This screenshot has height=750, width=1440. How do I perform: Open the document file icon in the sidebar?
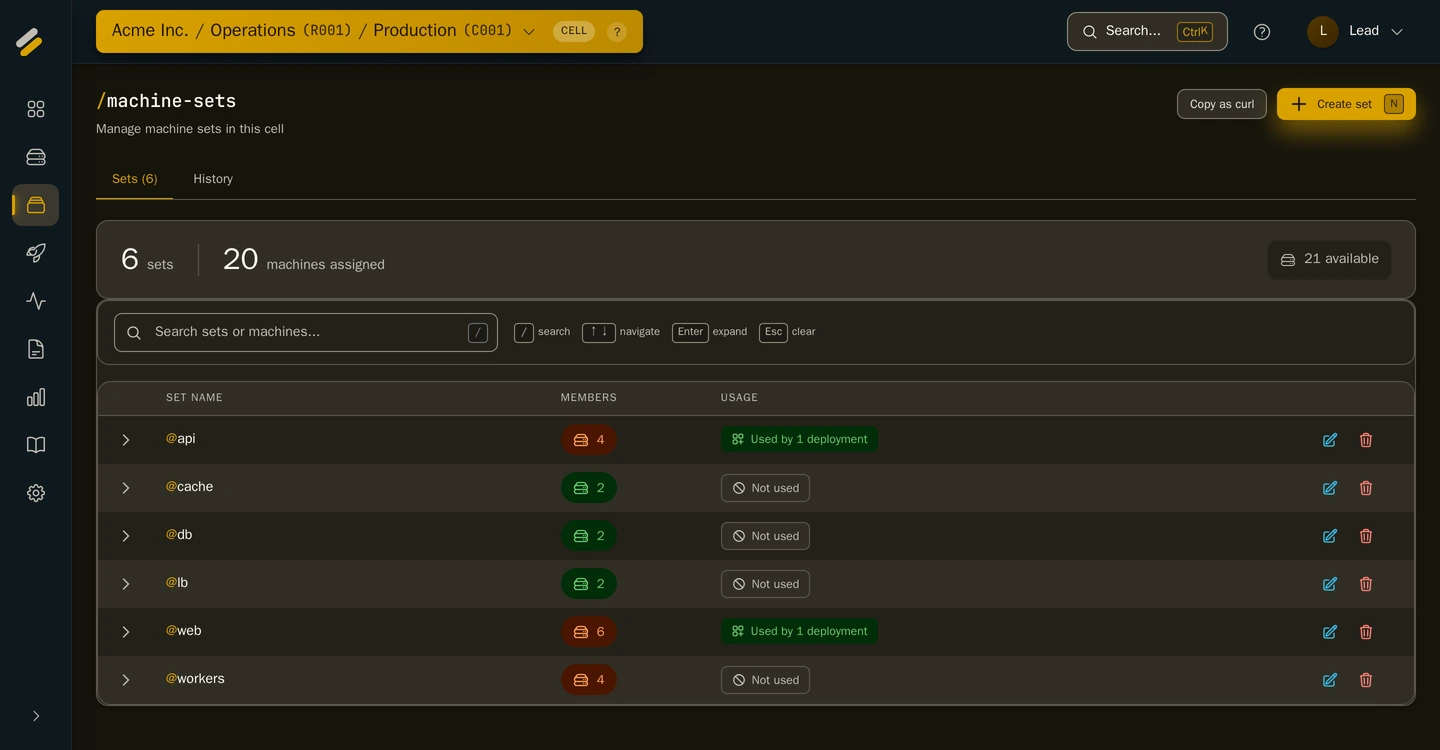[x=36, y=349]
